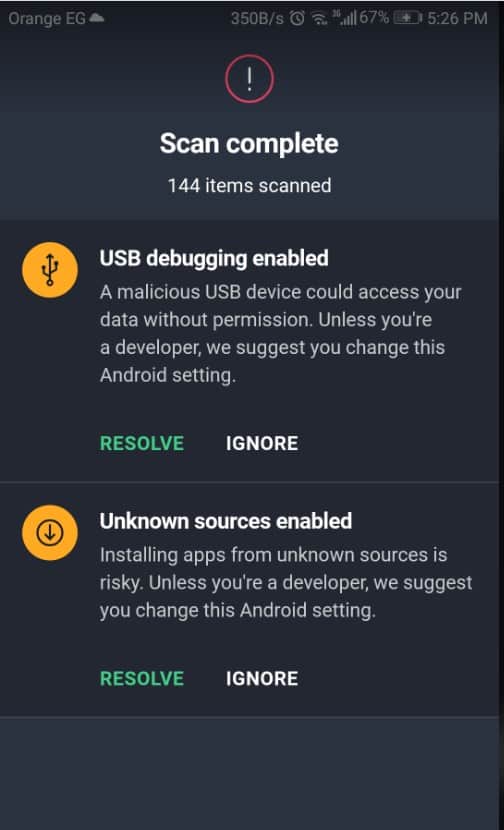Tap the alarm clock status icon
504x830 pixels.
(298, 19)
